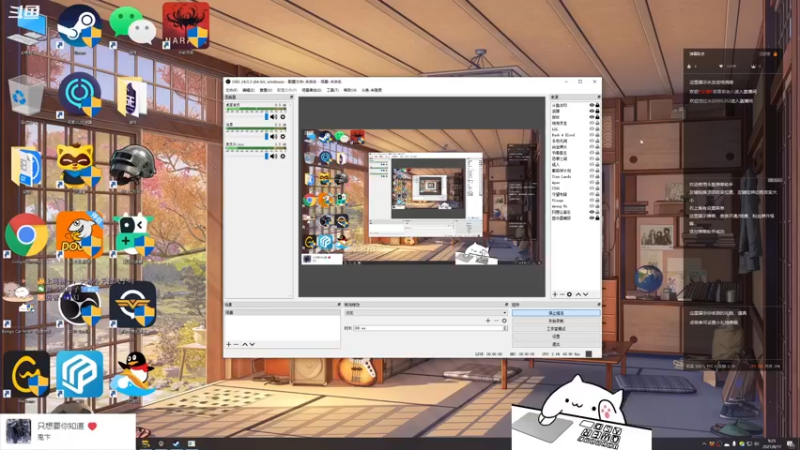Undock the Mixer panel with its pop-out icon

291,97
